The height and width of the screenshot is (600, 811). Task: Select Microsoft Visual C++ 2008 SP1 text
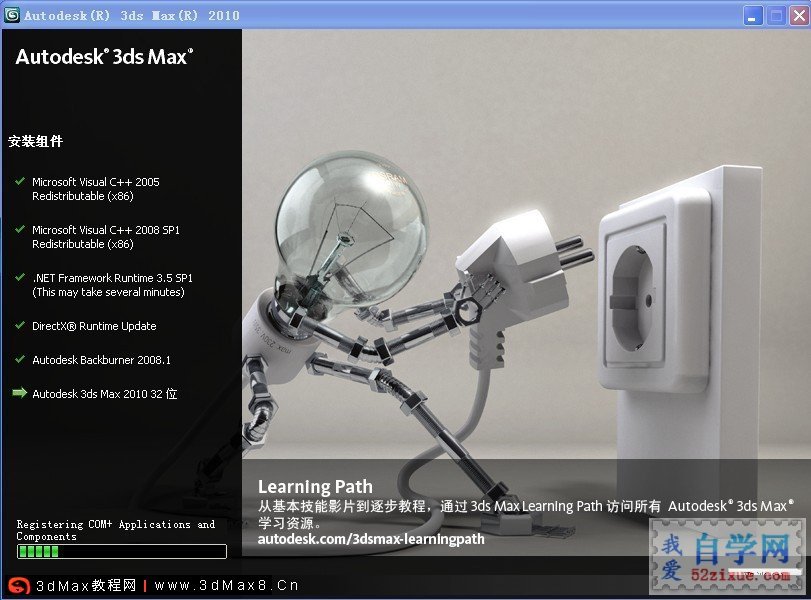pos(106,237)
